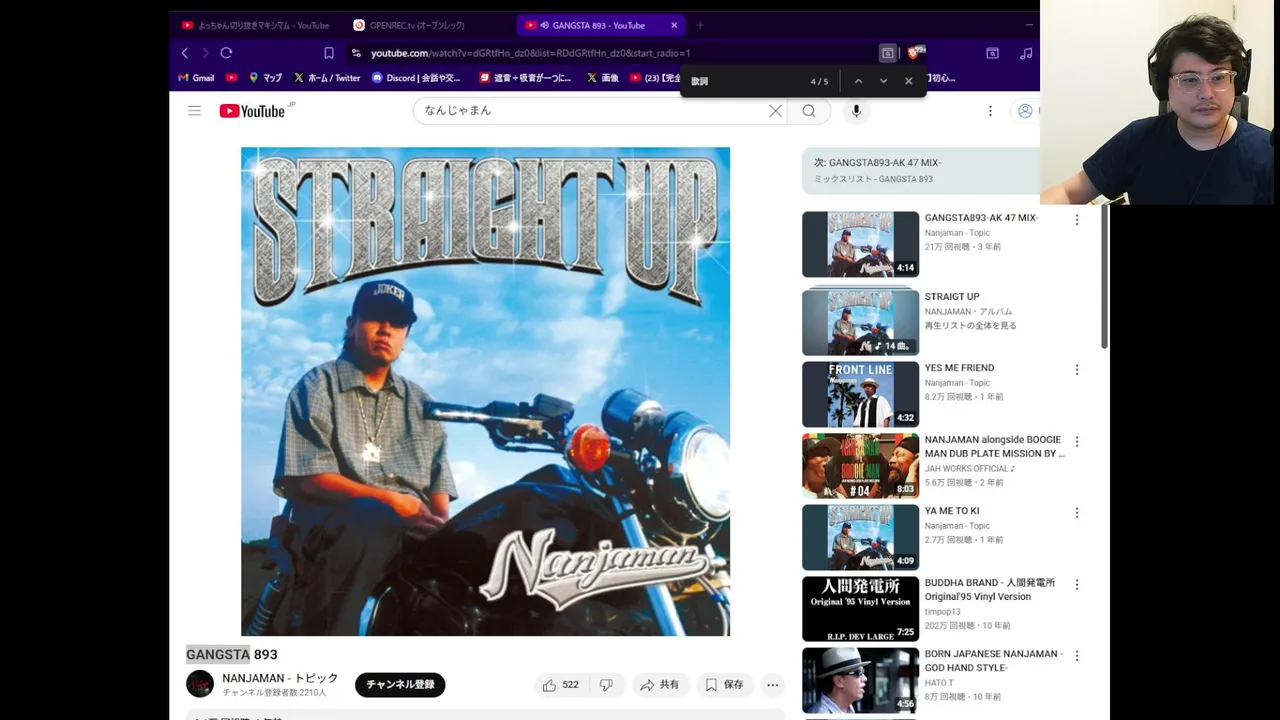The image size is (1280, 720).
Task: Open the account sign-in icon
Action: [1025, 111]
